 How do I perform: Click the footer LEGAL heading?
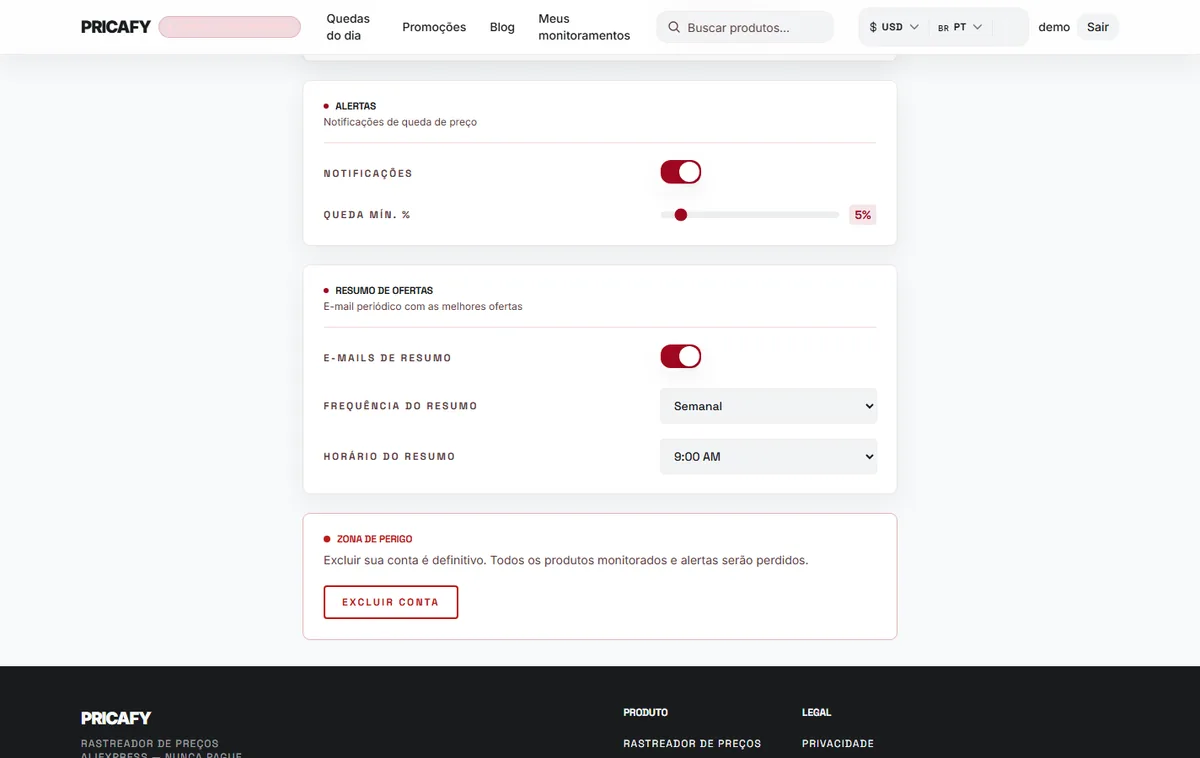coord(817,712)
